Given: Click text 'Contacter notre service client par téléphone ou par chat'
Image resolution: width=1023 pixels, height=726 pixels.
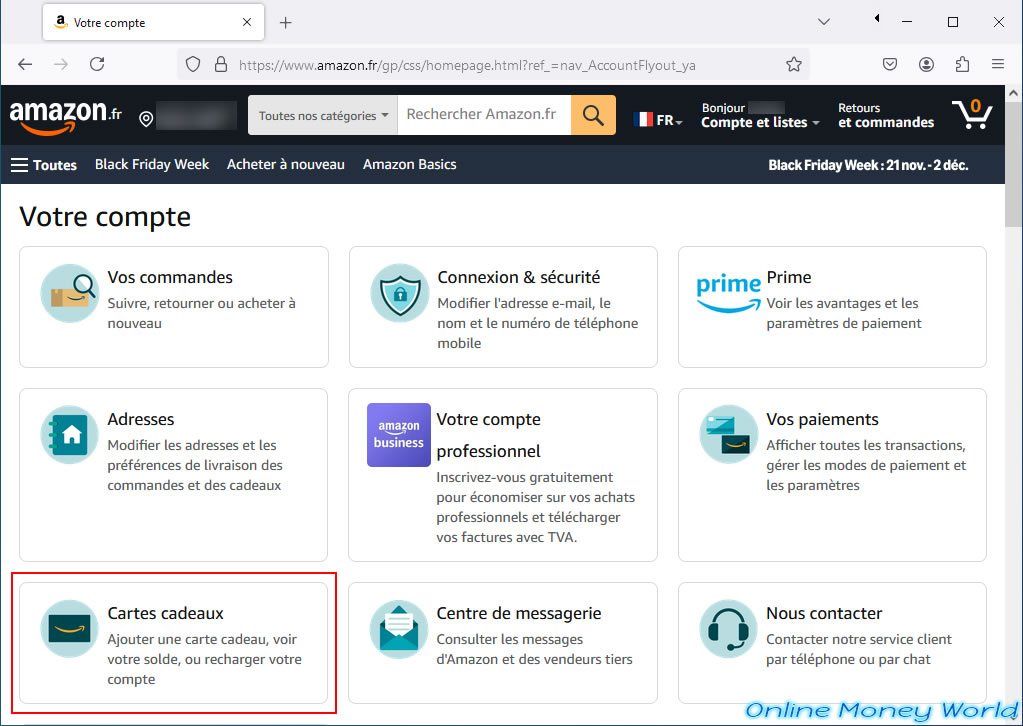Looking at the screenshot, I should [859, 649].
